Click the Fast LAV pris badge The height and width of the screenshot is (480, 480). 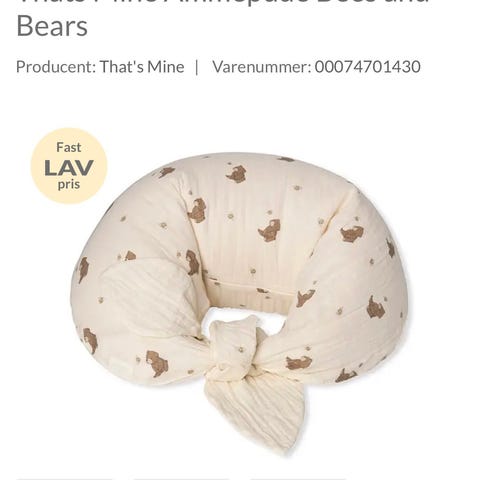(x=69, y=166)
